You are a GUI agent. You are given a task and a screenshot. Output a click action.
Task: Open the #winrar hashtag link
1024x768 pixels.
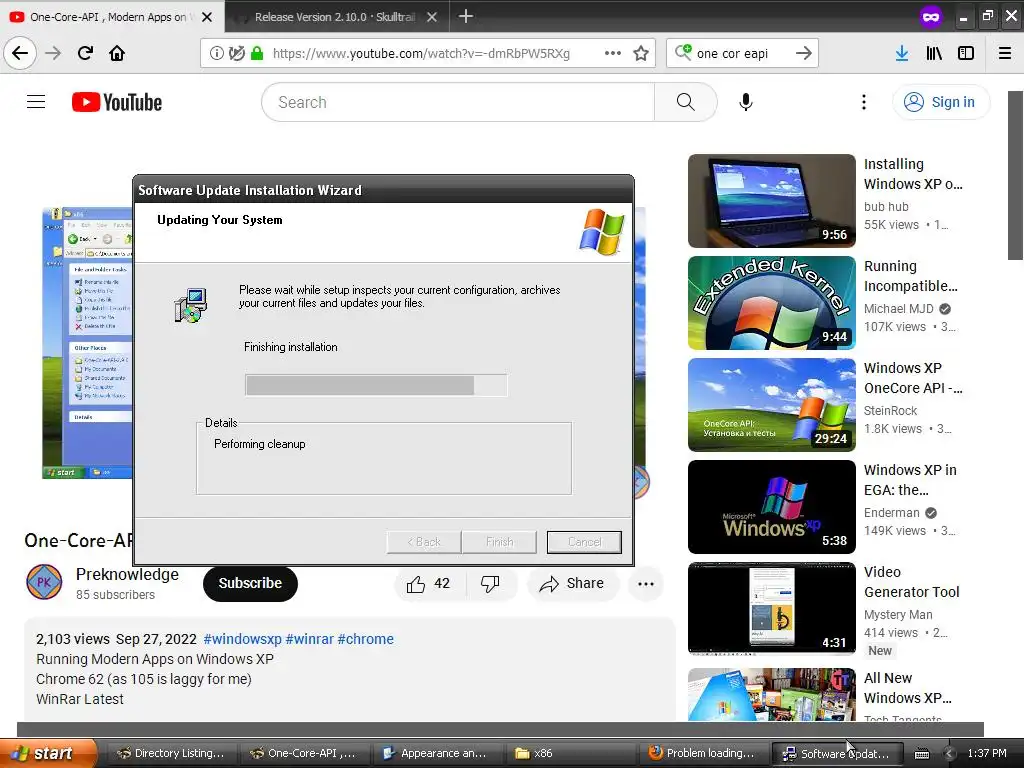(310, 639)
